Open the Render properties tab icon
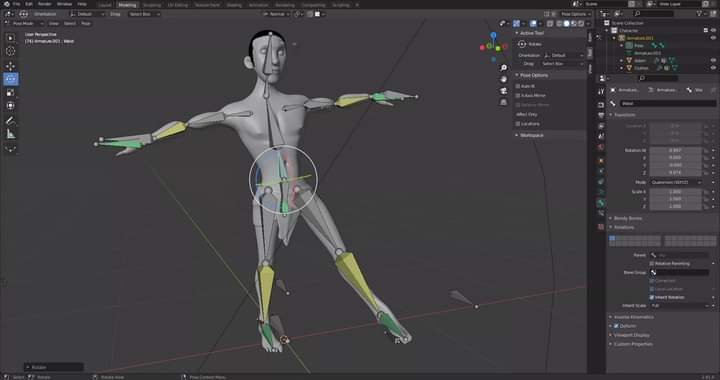Viewport: 720px width, 380px height. (x=601, y=104)
